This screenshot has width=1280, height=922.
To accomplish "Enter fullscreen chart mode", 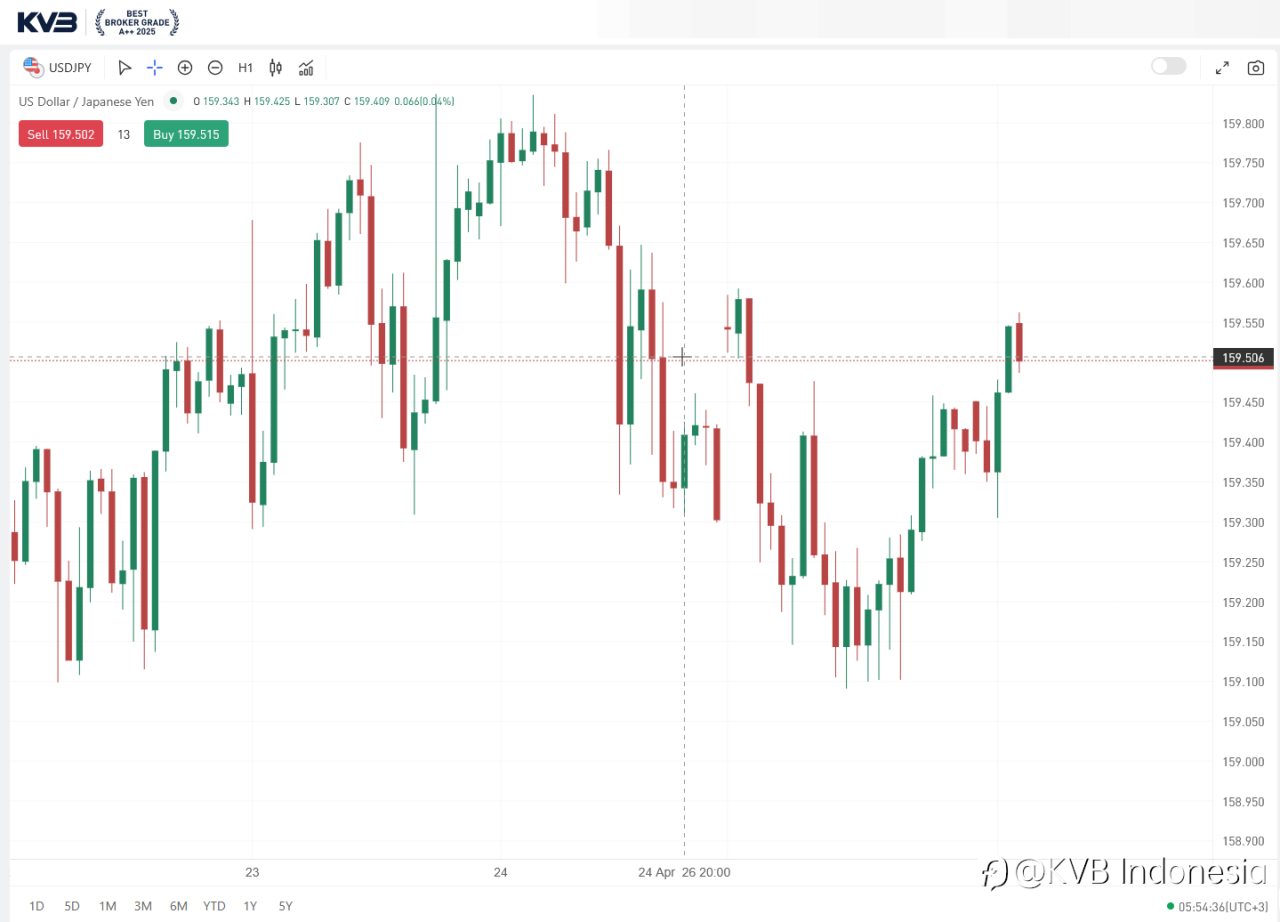I will (x=1222, y=68).
